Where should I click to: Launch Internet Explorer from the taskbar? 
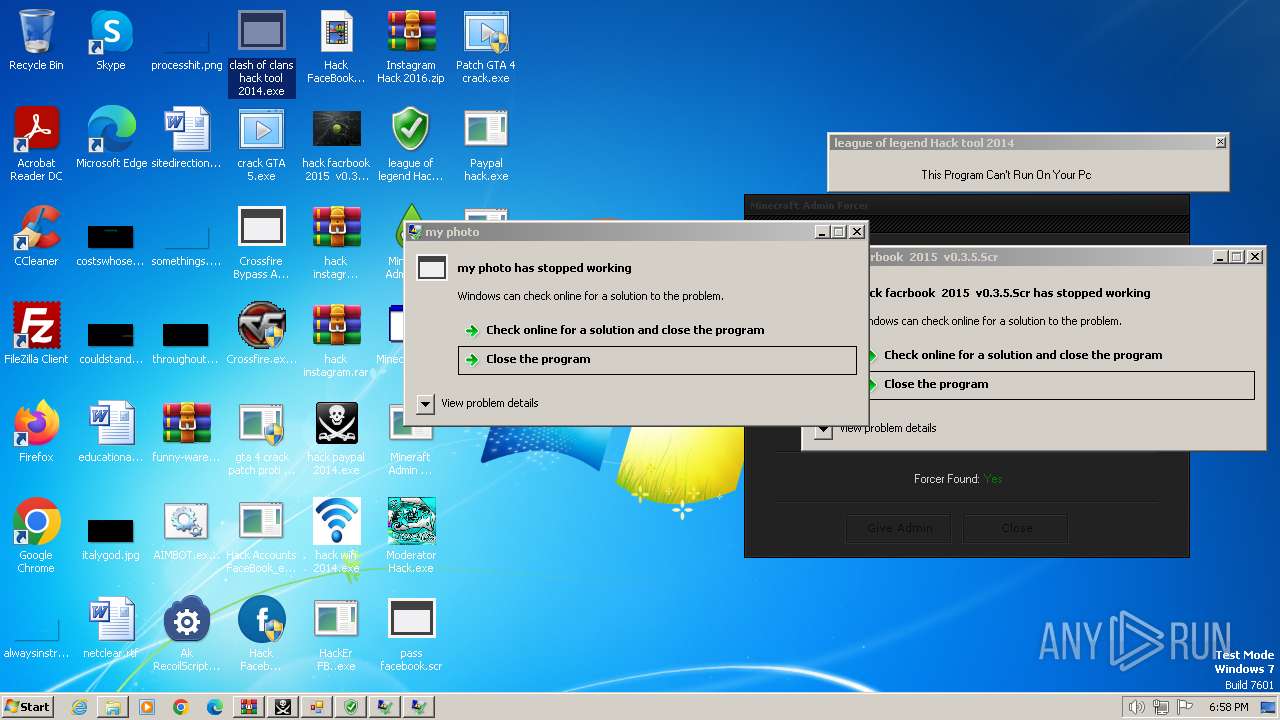(x=79, y=707)
